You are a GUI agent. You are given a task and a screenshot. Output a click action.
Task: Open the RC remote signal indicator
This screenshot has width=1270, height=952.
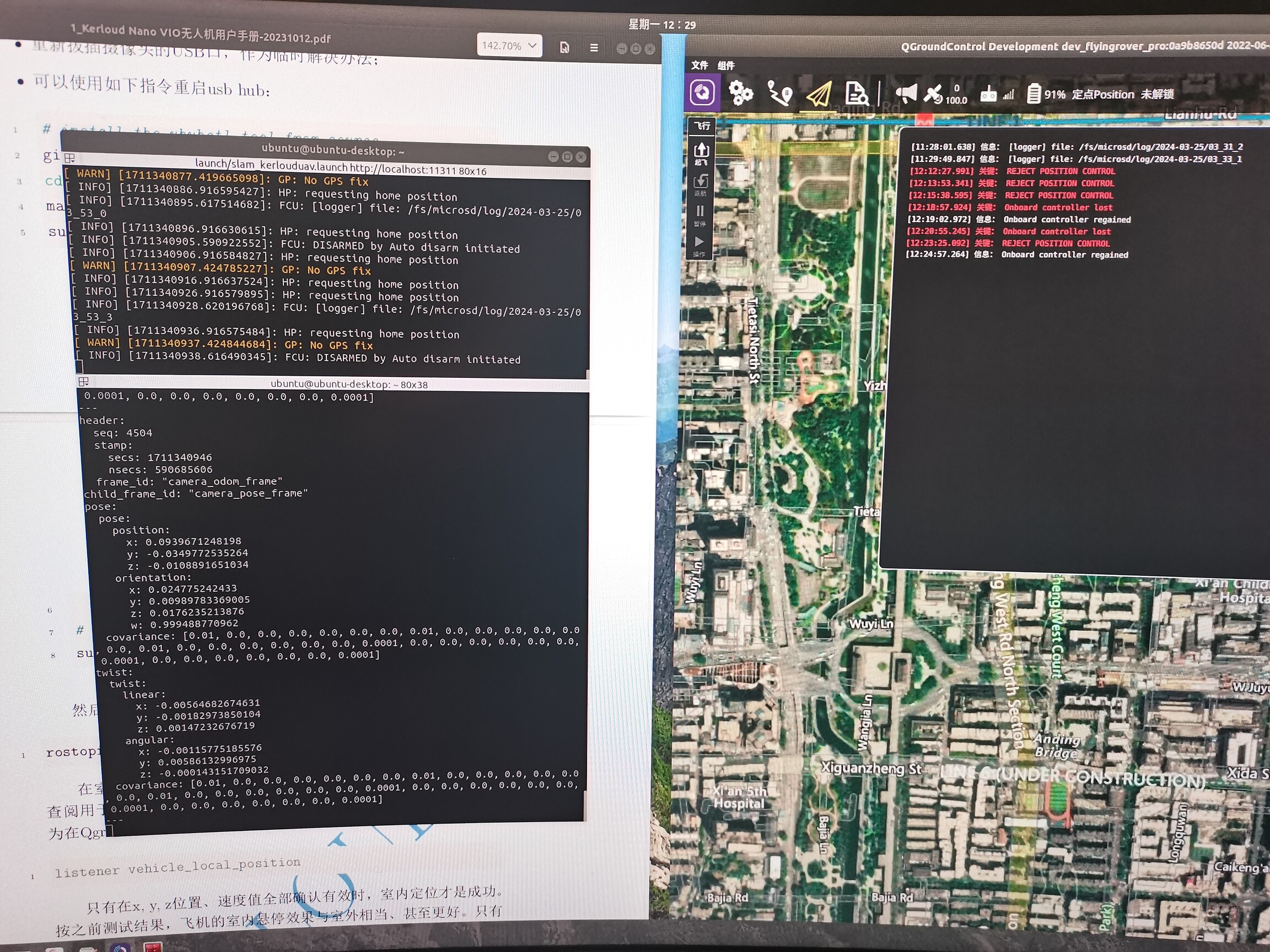[x=989, y=94]
